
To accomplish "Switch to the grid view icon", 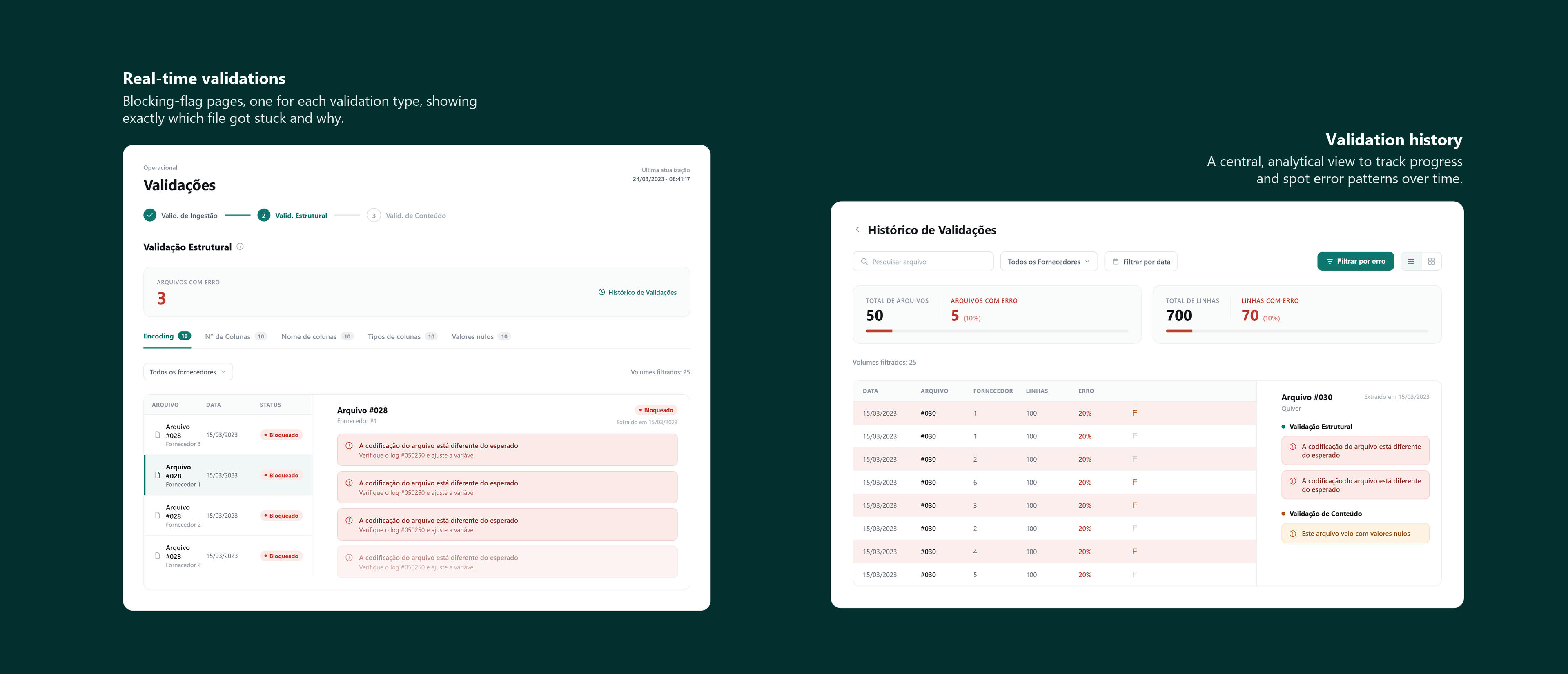I will 1431,262.
